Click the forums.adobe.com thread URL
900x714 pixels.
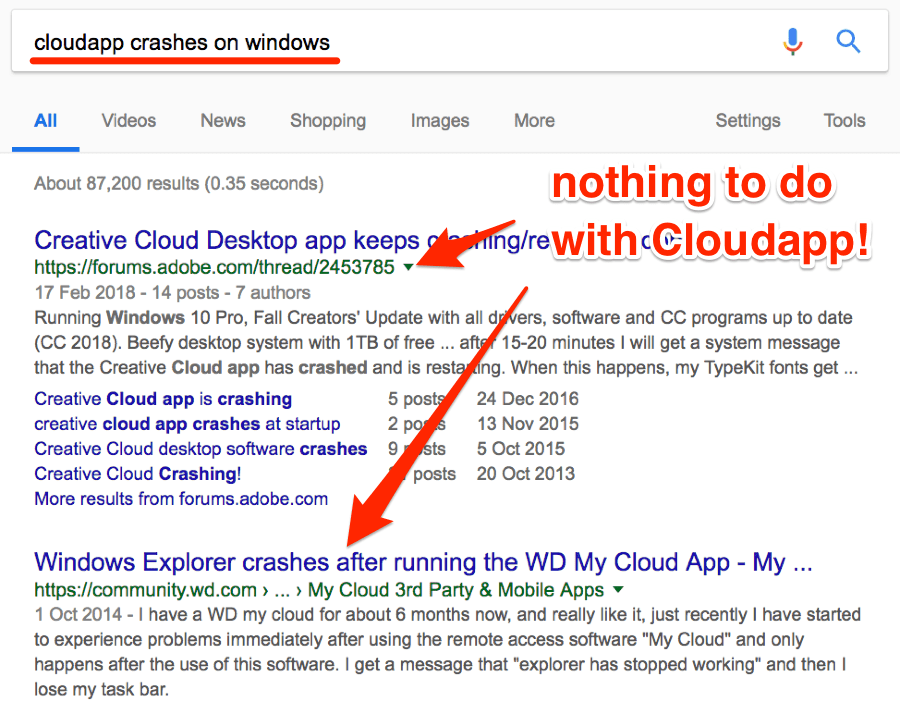point(215,267)
